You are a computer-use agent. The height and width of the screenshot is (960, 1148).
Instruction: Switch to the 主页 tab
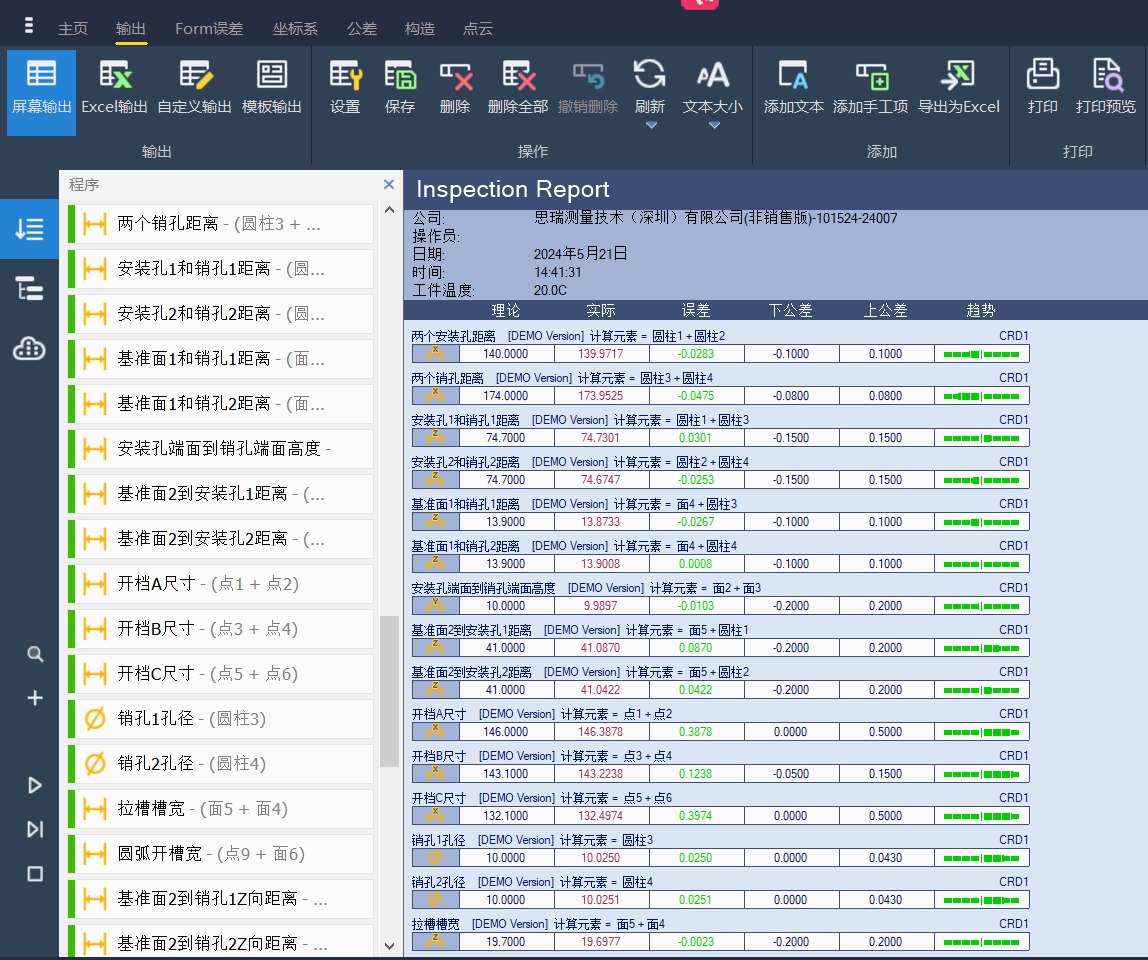73,29
